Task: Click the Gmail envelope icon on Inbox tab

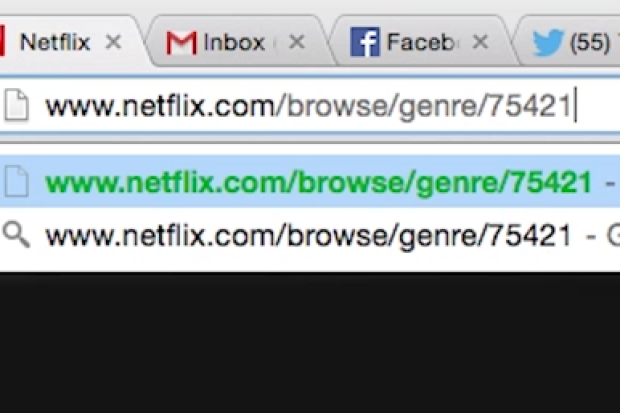Action: 181,42
